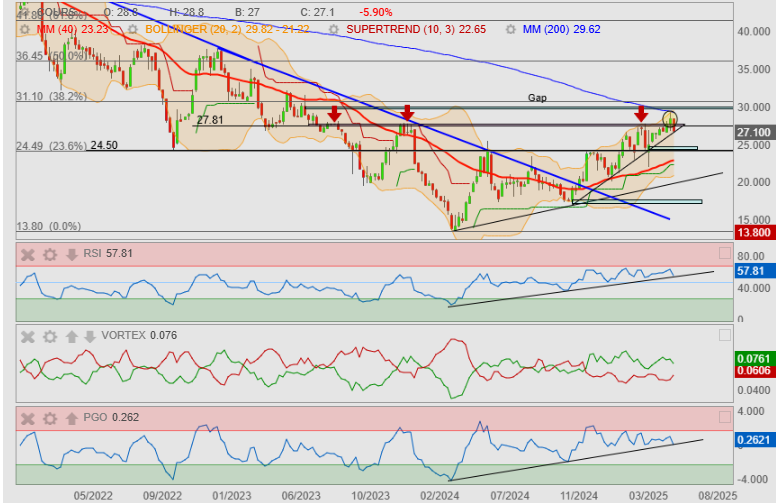Click the 01/2023 date on time axis
Image resolution: width=776 pixels, height=503 pixels.
(232, 496)
